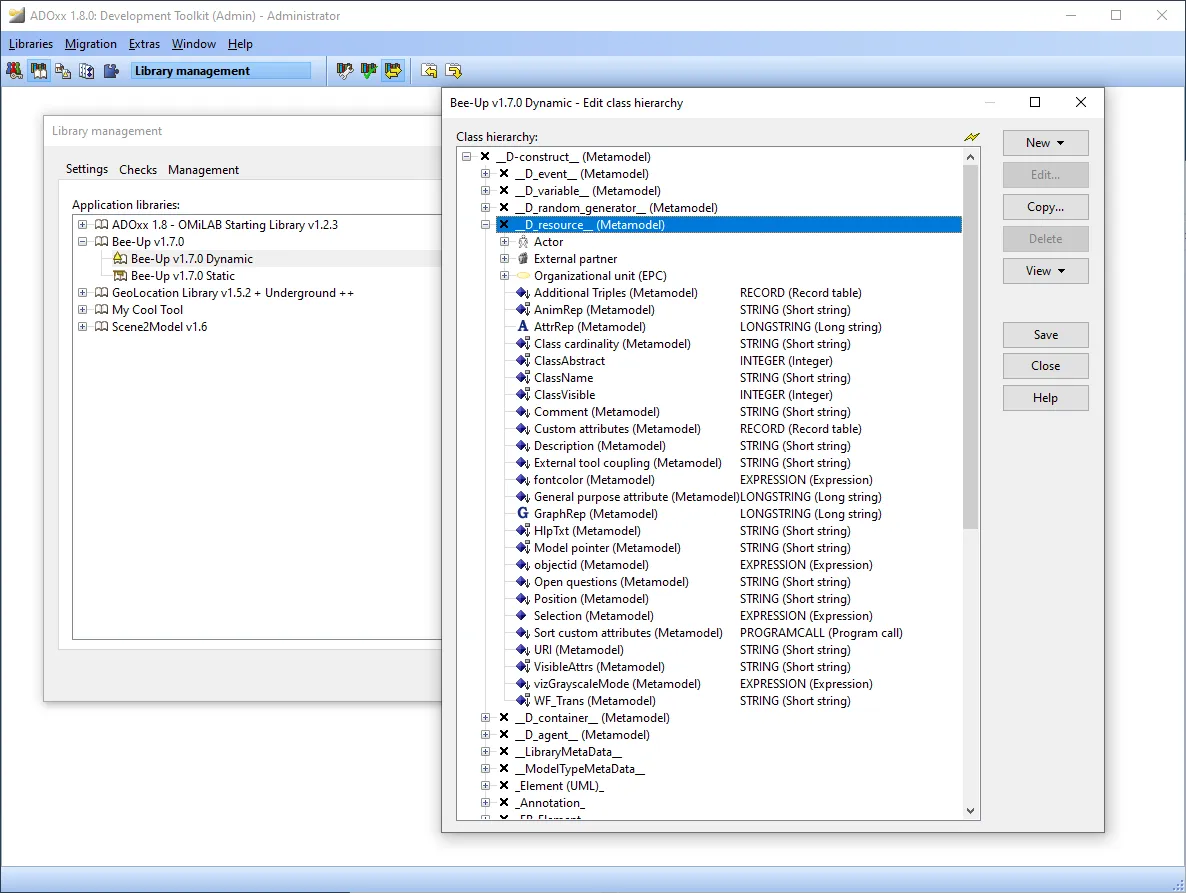Open the Extras menu
The height and width of the screenshot is (893, 1186).
(x=144, y=44)
